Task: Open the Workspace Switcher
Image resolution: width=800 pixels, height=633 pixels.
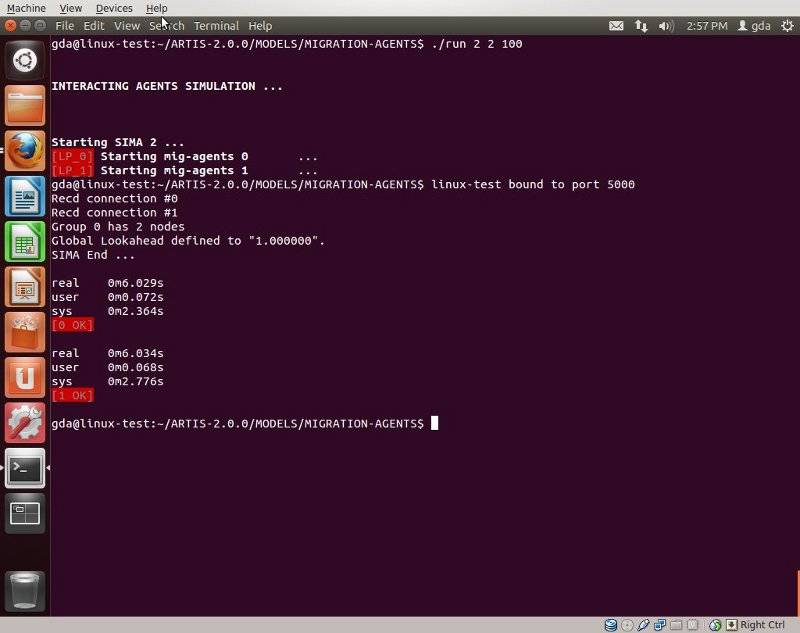Action: (25, 513)
